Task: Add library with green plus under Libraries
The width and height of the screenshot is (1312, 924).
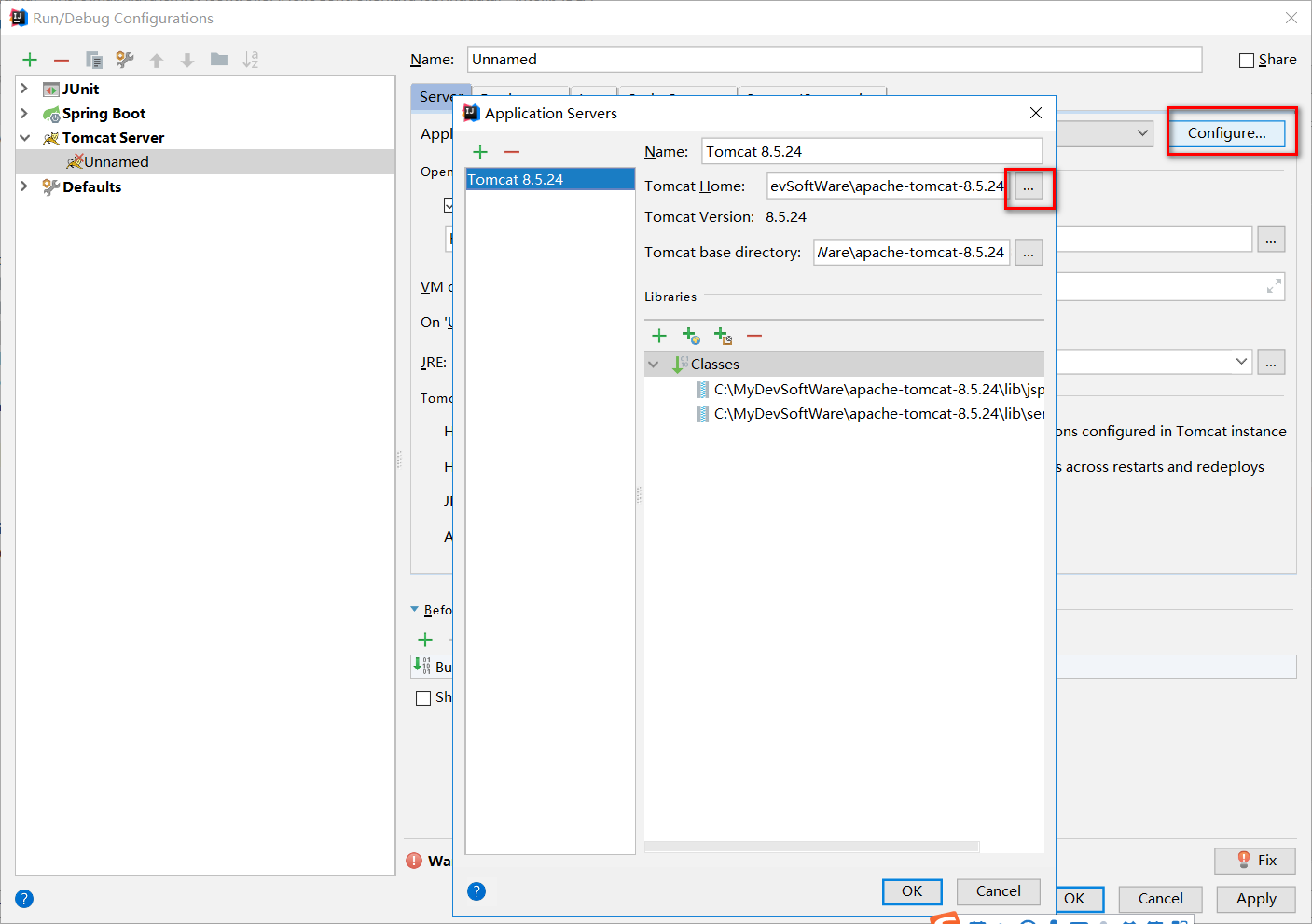Action: 659,336
